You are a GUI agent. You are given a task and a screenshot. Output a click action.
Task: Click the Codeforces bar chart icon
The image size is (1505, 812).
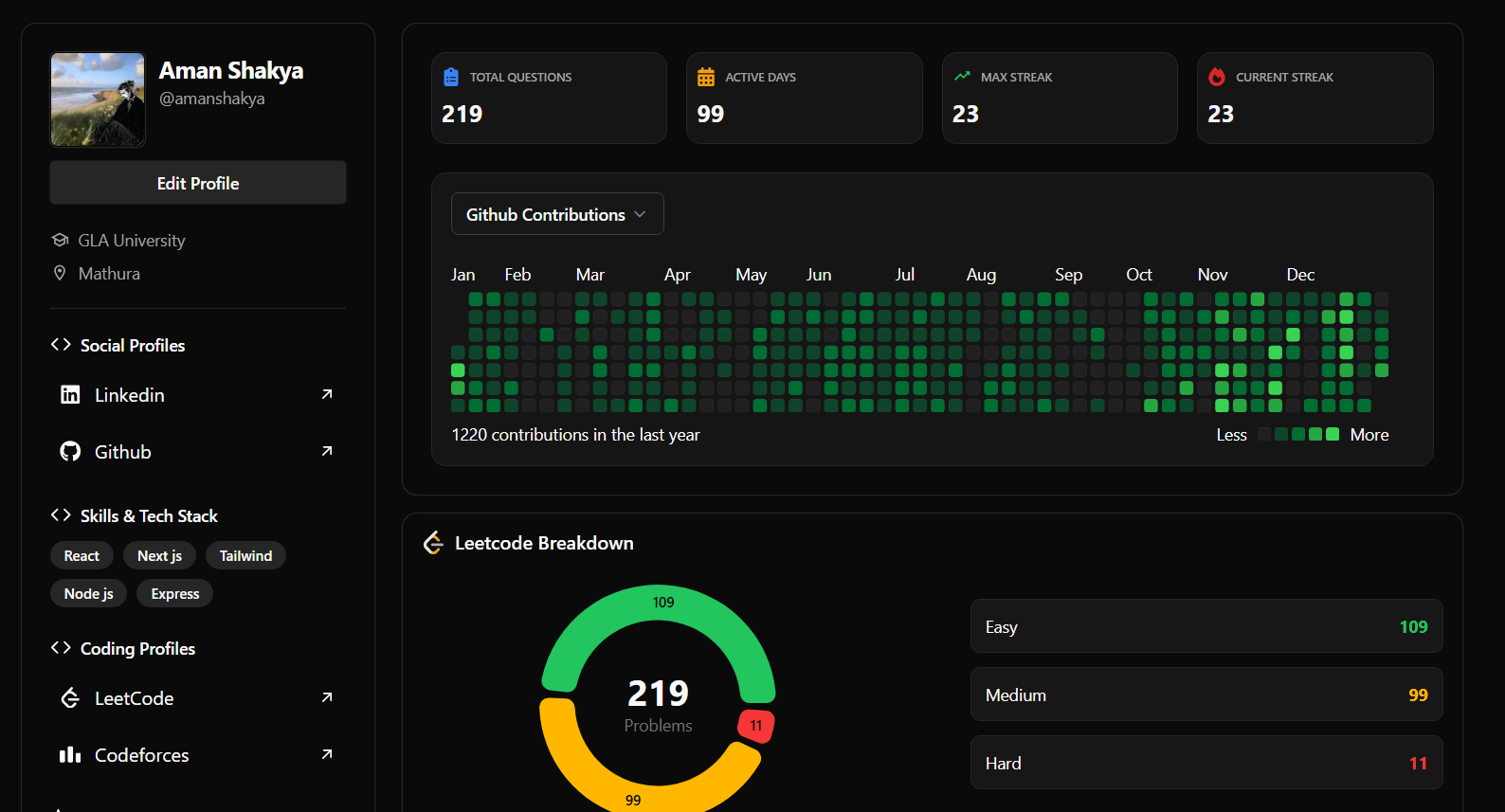click(70, 755)
